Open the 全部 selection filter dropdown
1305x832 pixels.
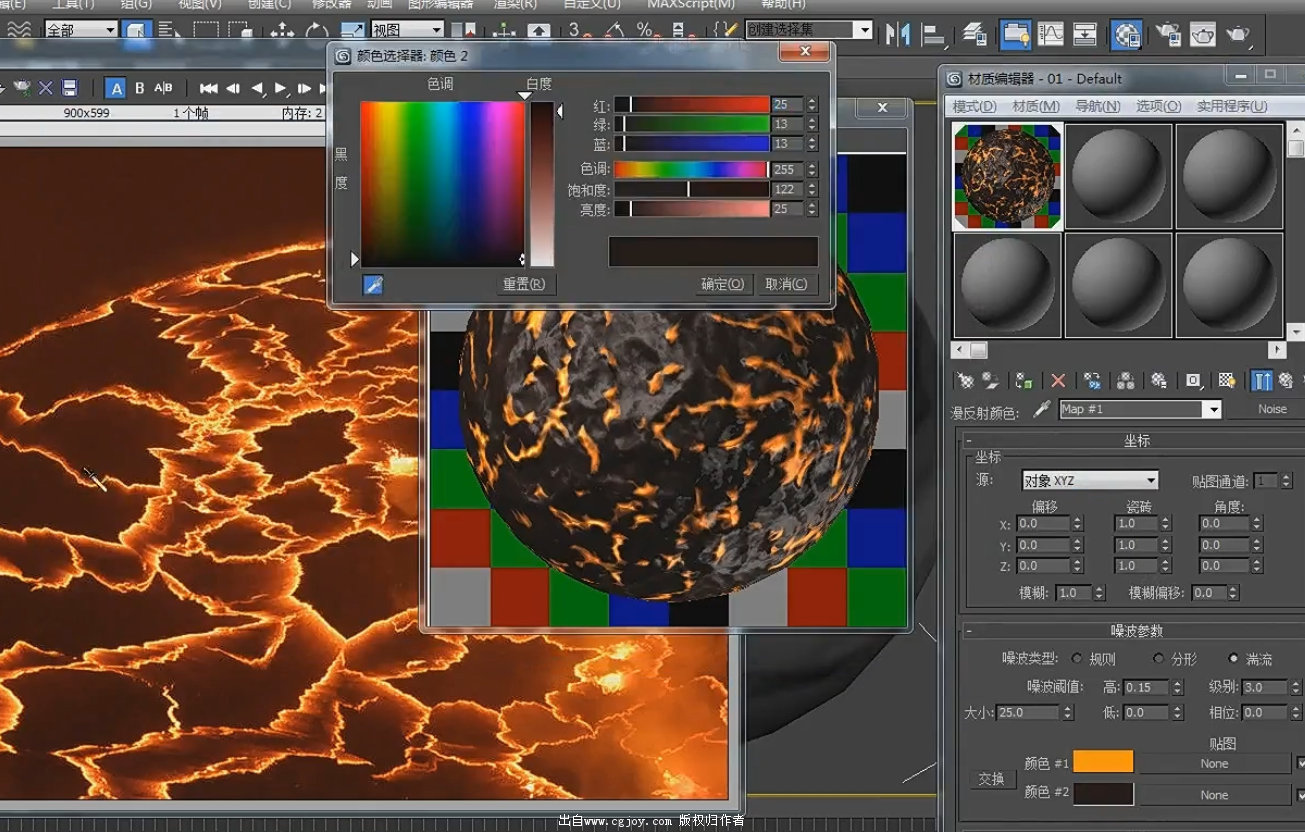[81, 30]
